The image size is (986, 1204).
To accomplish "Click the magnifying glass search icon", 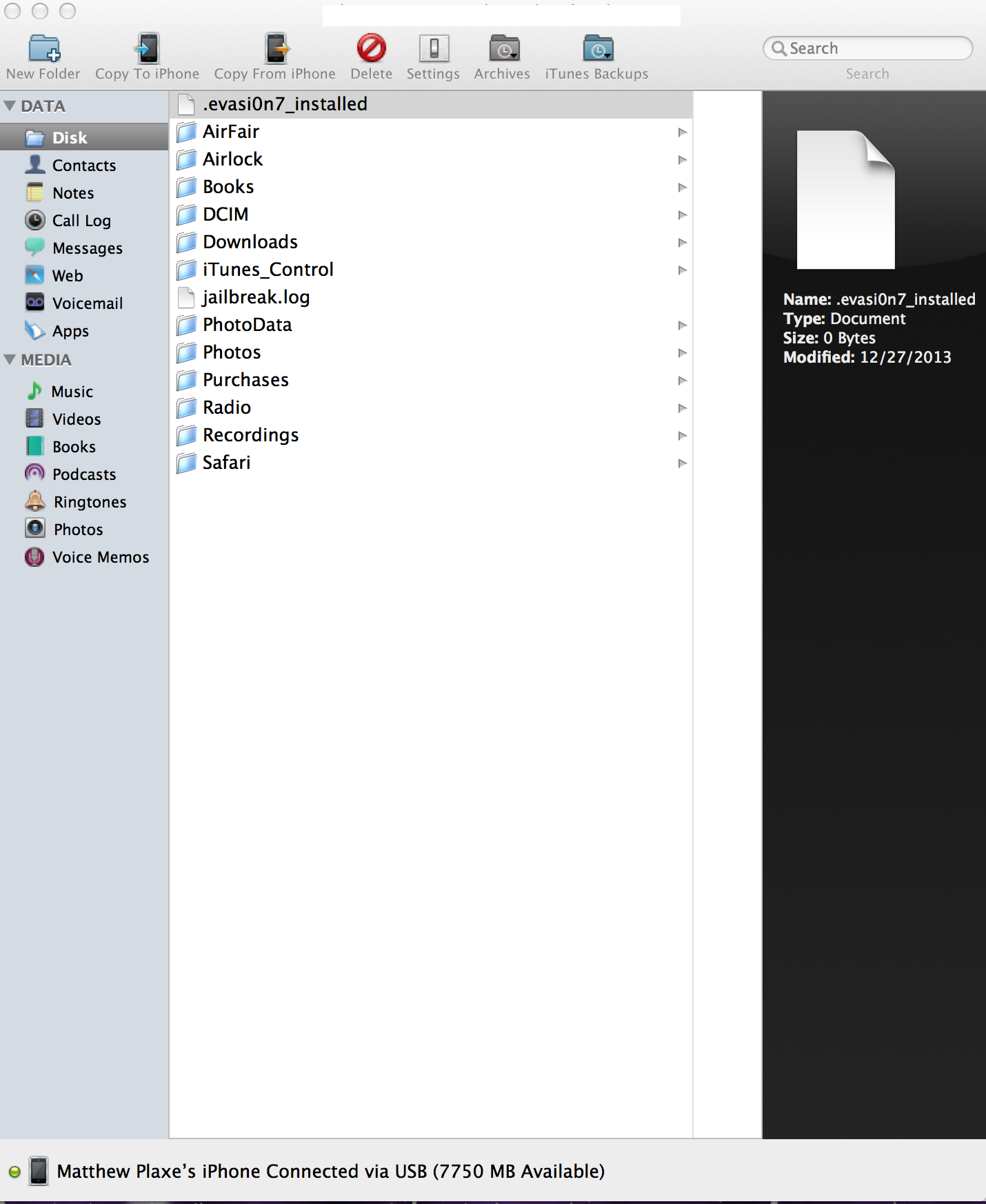I will [x=778, y=48].
